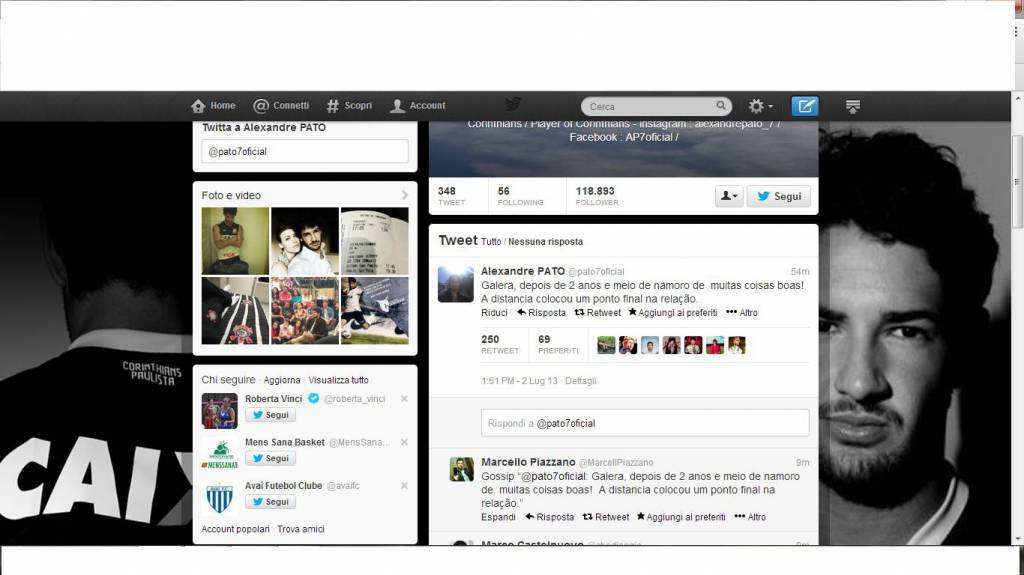Viewport: 1024px width, 575px height.
Task: Click inside the Rispondi a @pato7oficial field
Action: point(645,423)
